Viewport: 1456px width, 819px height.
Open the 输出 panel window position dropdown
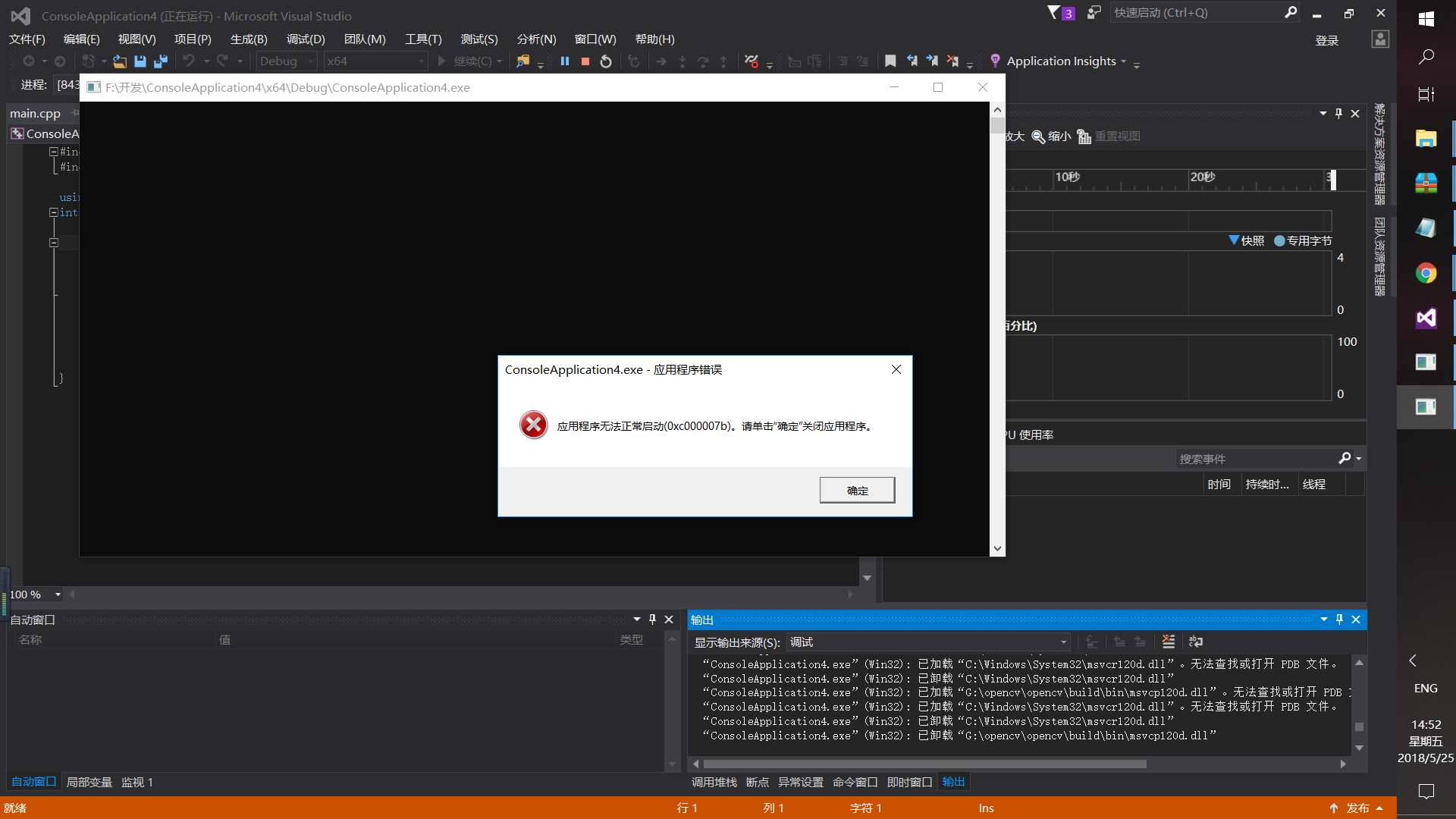[1324, 620]
